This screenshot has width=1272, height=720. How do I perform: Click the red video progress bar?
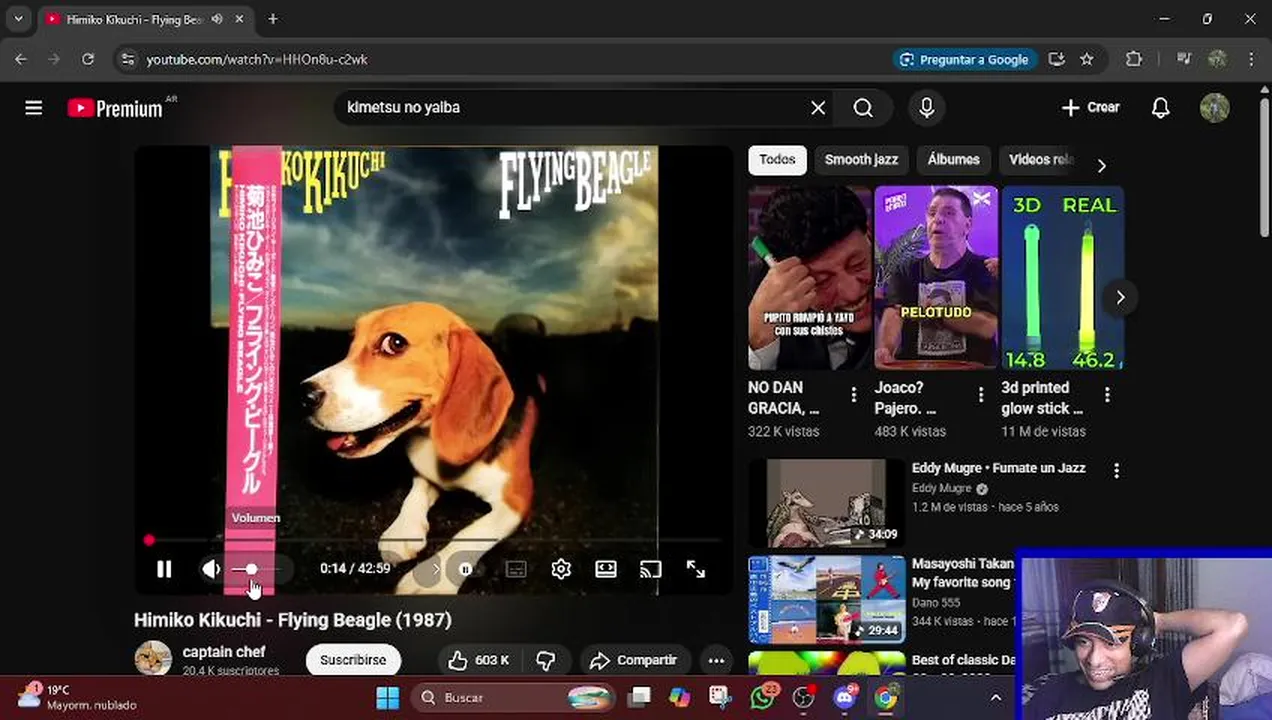pos(434,540)
